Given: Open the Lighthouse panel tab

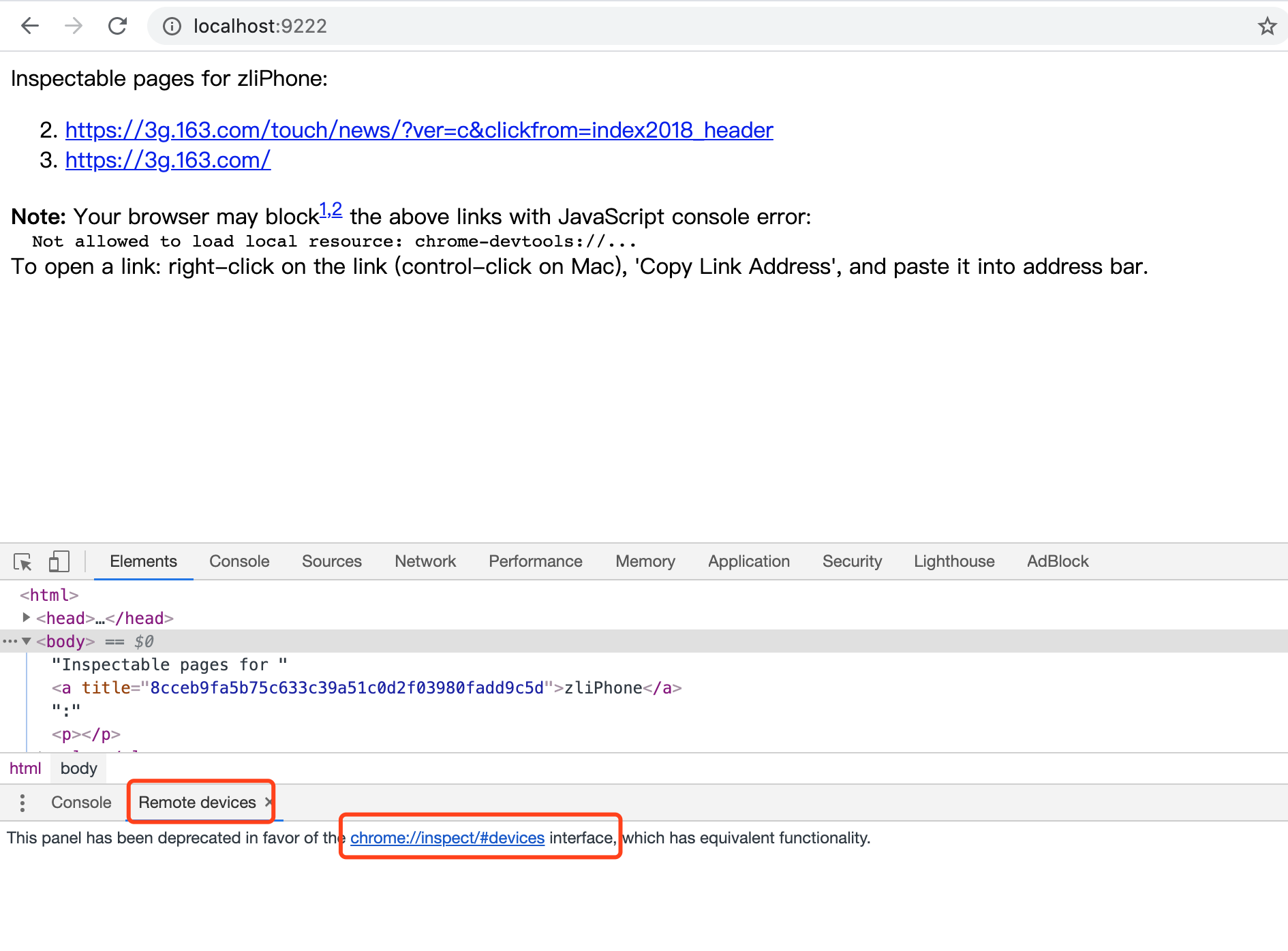Looking at the screenshot, I should click(954, 561).
